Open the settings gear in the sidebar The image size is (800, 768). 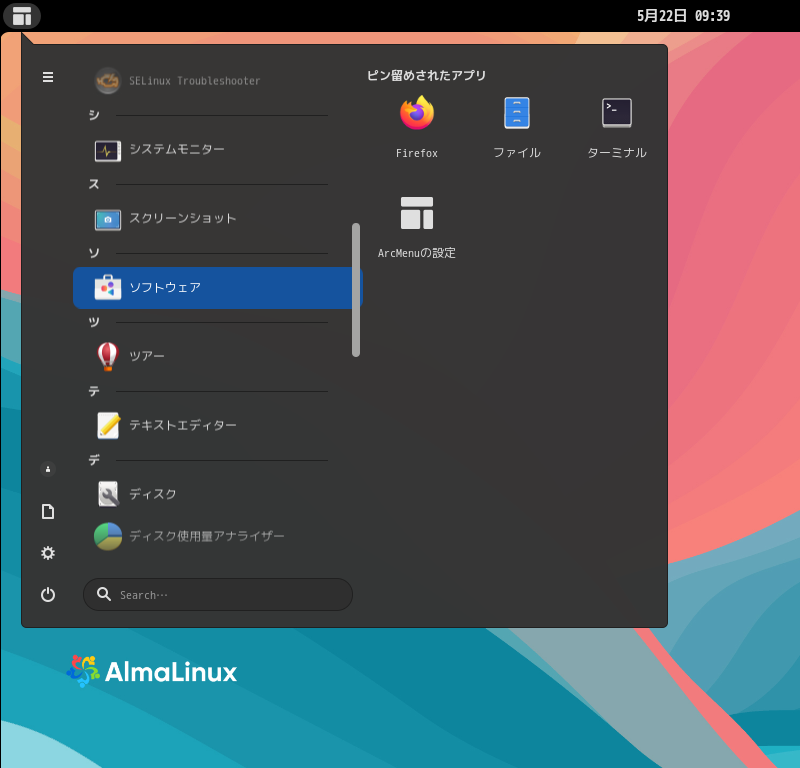[47, 553]
